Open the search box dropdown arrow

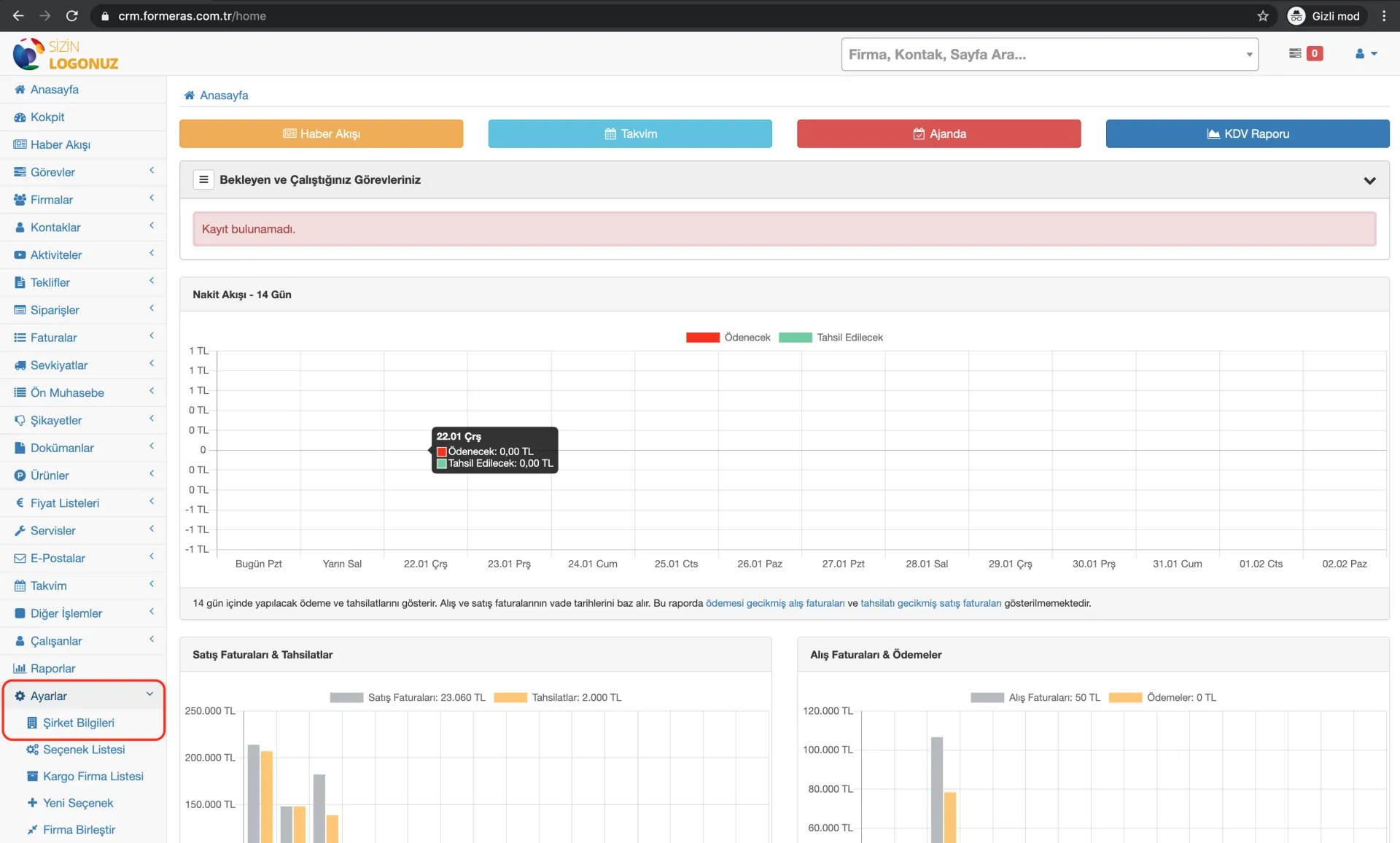tap(1249, 55)
